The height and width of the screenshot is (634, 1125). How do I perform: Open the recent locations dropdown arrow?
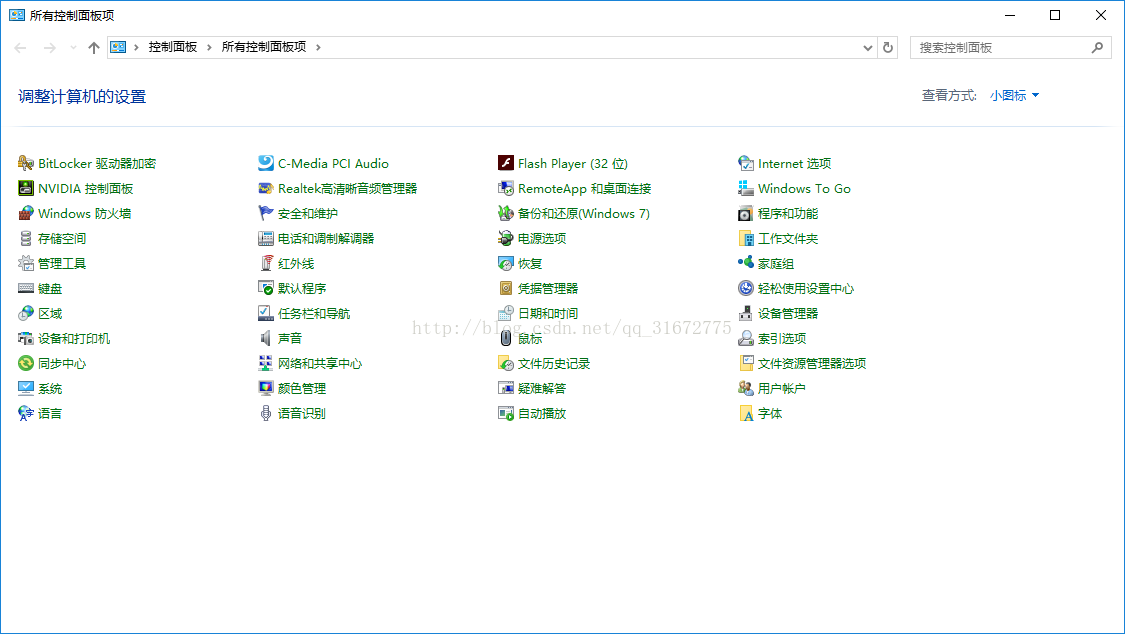73,48
